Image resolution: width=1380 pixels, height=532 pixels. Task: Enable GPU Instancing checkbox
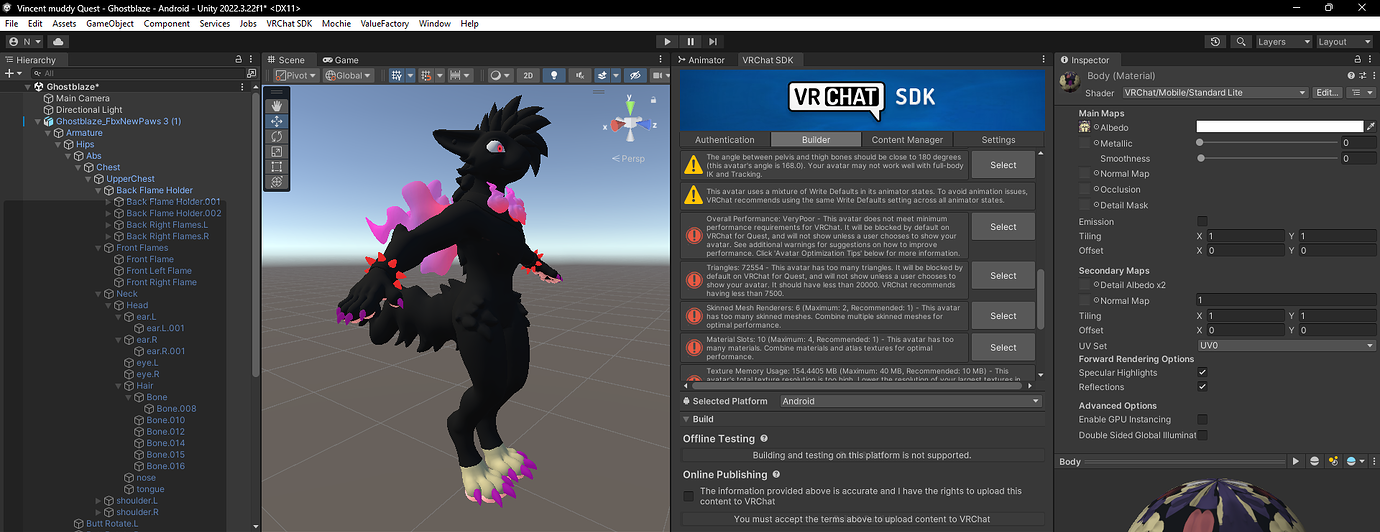point(1202,419)
